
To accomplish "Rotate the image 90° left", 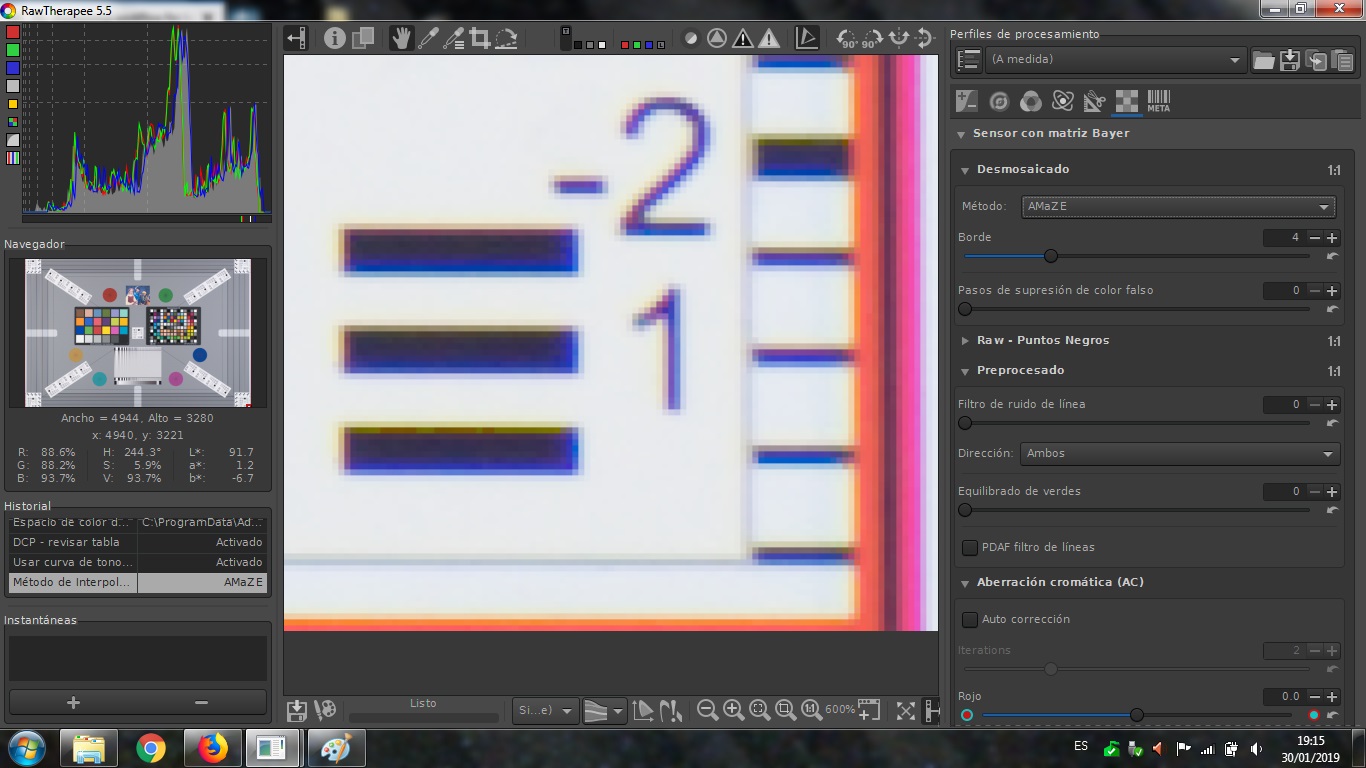I will tap(848, 39).
